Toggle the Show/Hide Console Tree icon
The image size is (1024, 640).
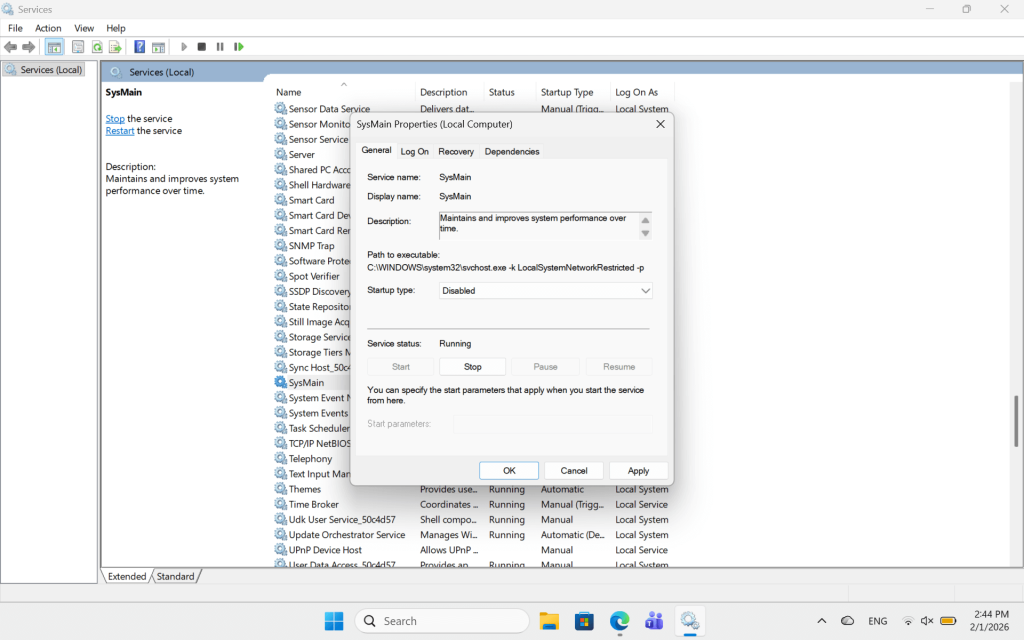click(56, 46)
